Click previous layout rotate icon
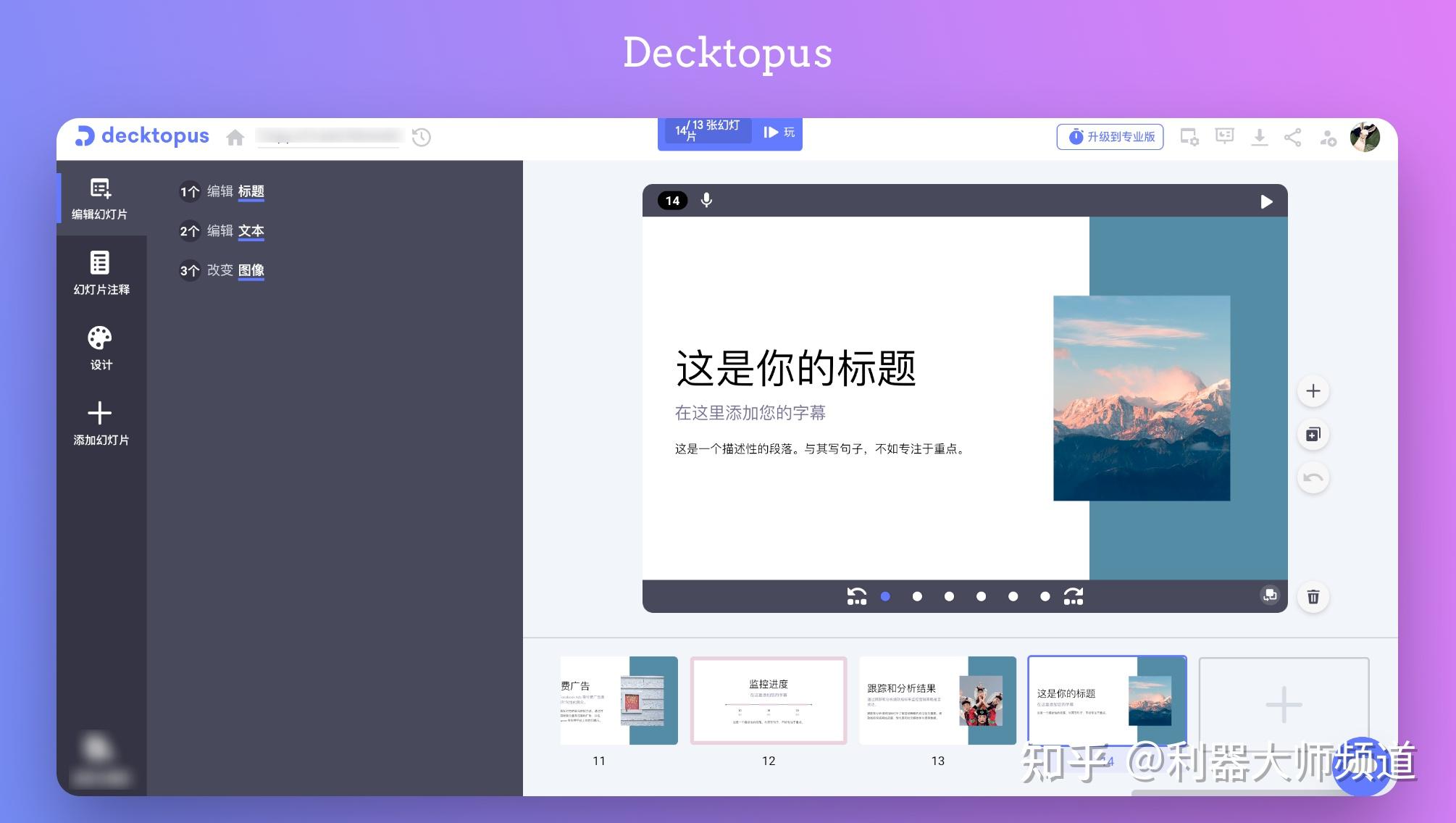Screen dimensions: 1456x823 click(857, 596)
